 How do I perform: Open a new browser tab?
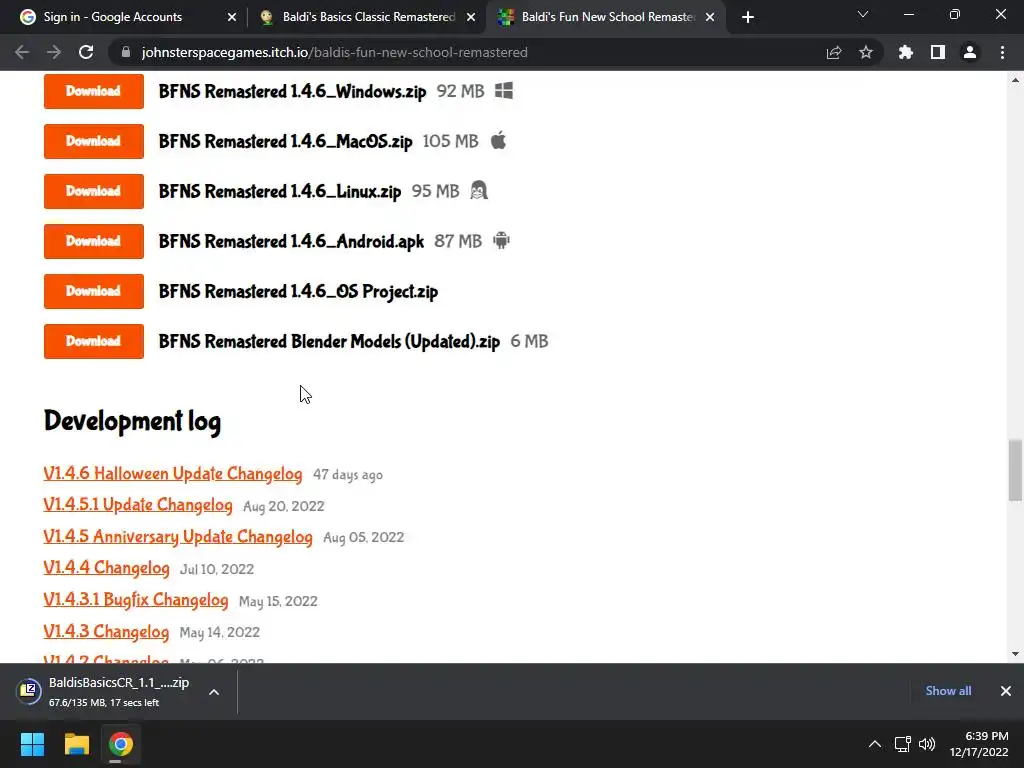tap(748, 17)
